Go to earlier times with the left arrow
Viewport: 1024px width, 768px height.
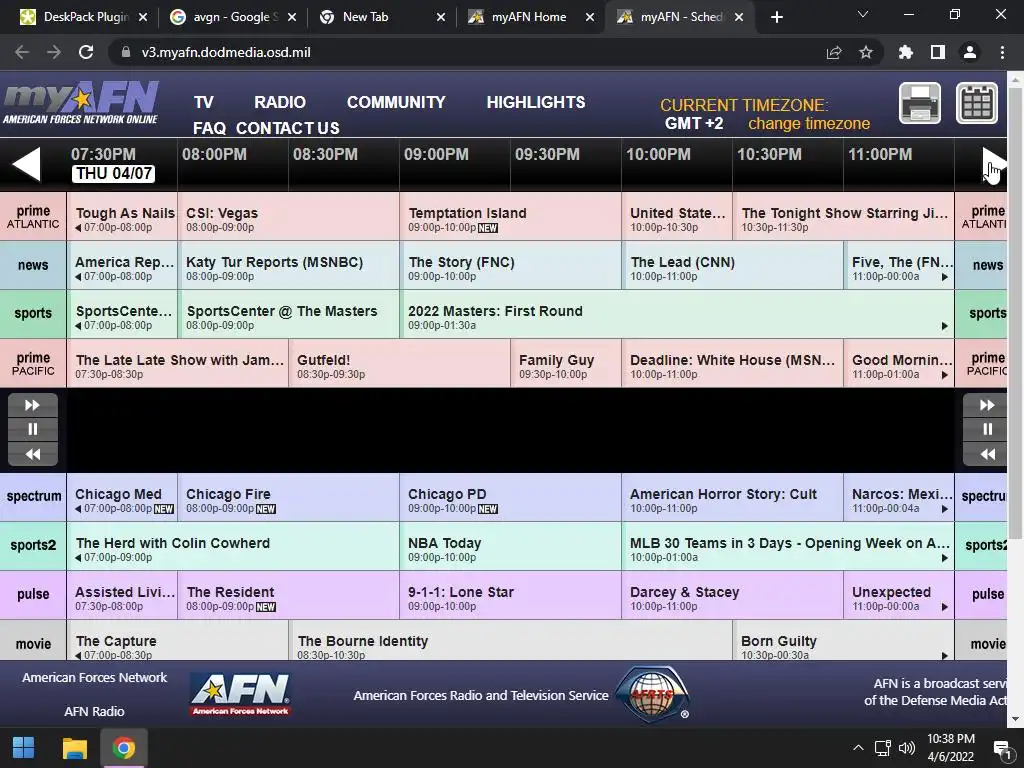(x=27, y=164)
